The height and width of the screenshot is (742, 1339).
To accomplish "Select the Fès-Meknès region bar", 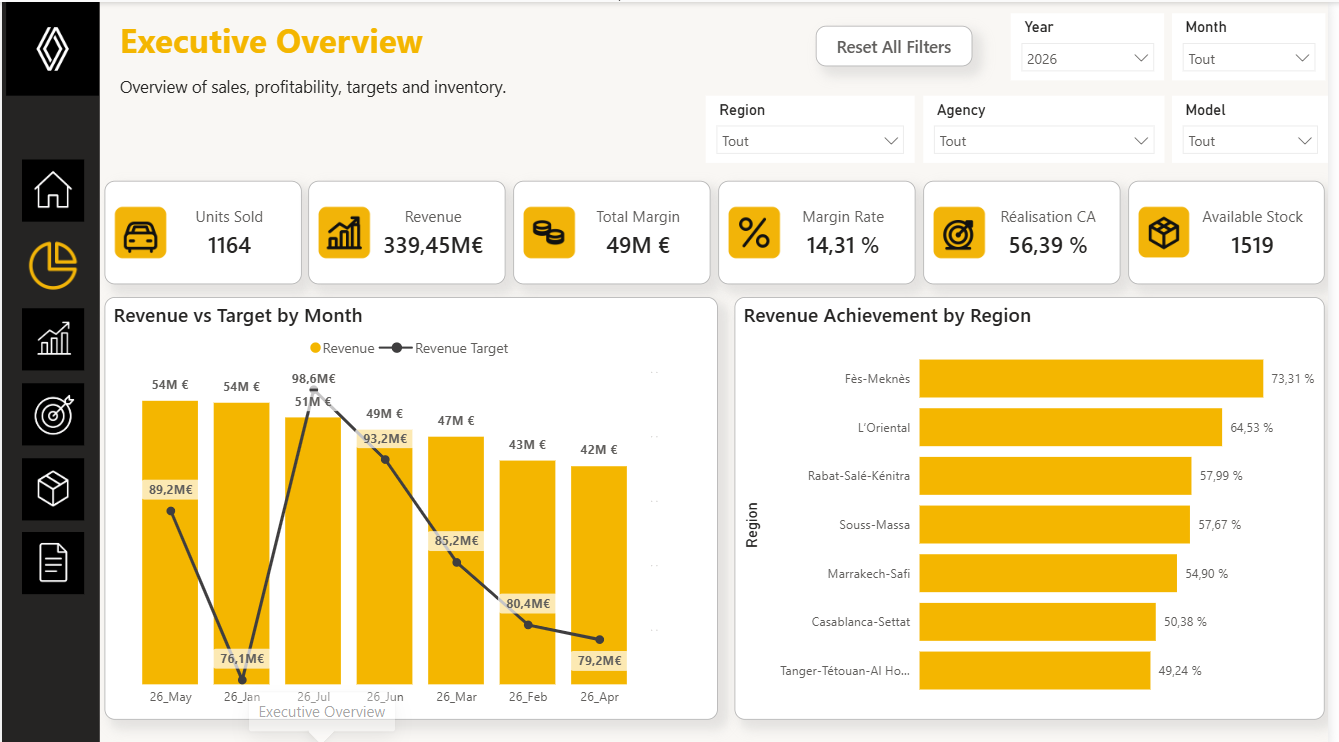I will (x=1091, y=379).
